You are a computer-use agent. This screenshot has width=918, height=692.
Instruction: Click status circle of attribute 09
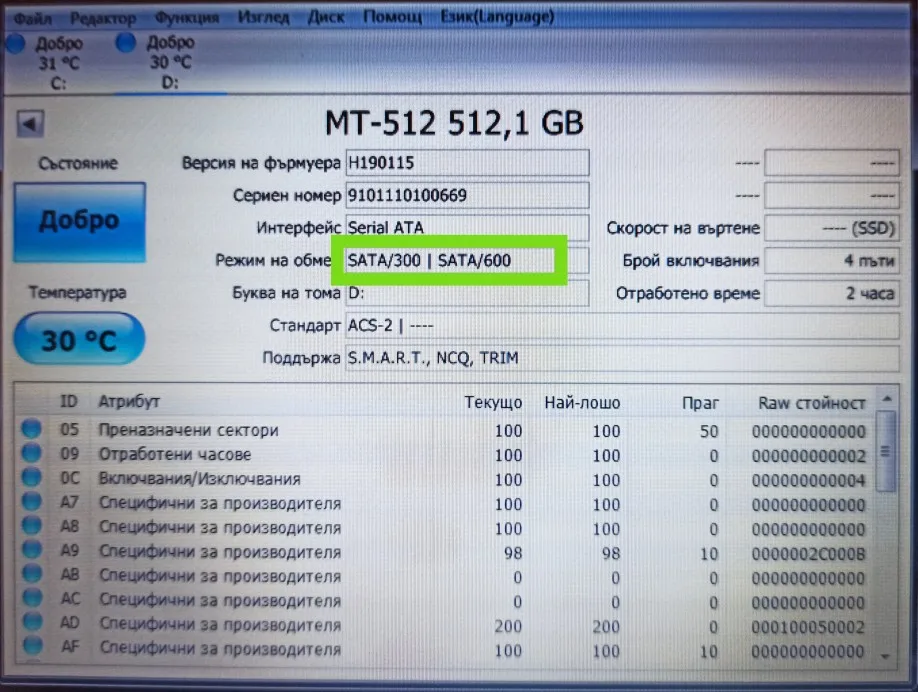[x=32, y=453]
